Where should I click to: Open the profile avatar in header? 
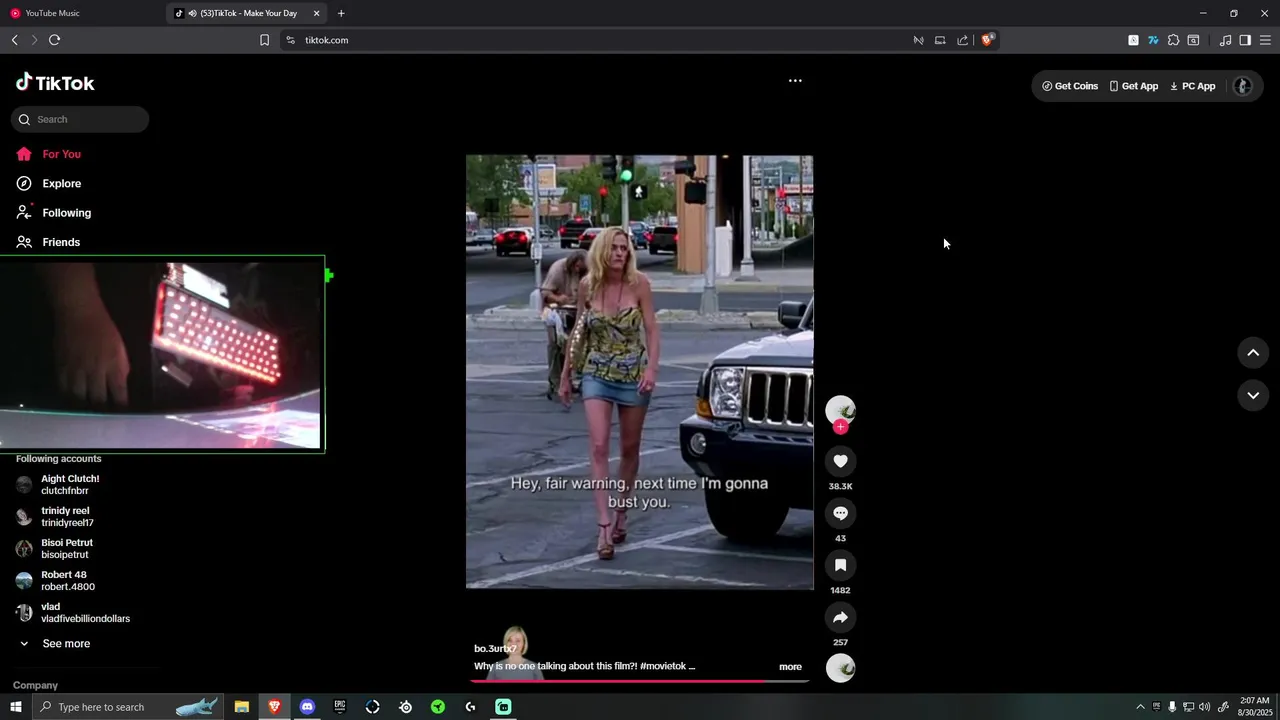(x=1243, y=86)
